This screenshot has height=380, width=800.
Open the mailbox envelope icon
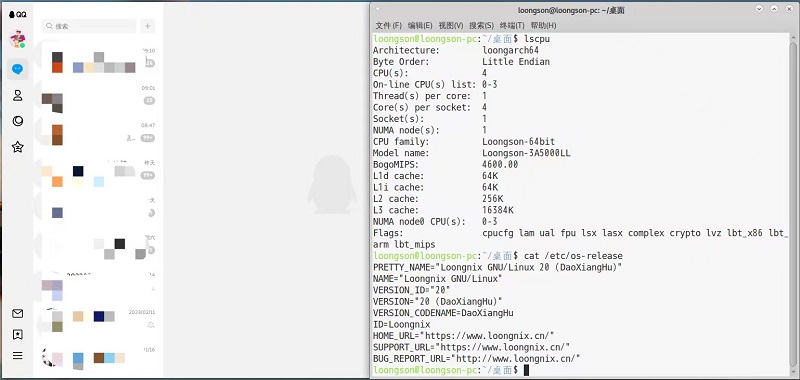tap(17, 313)
